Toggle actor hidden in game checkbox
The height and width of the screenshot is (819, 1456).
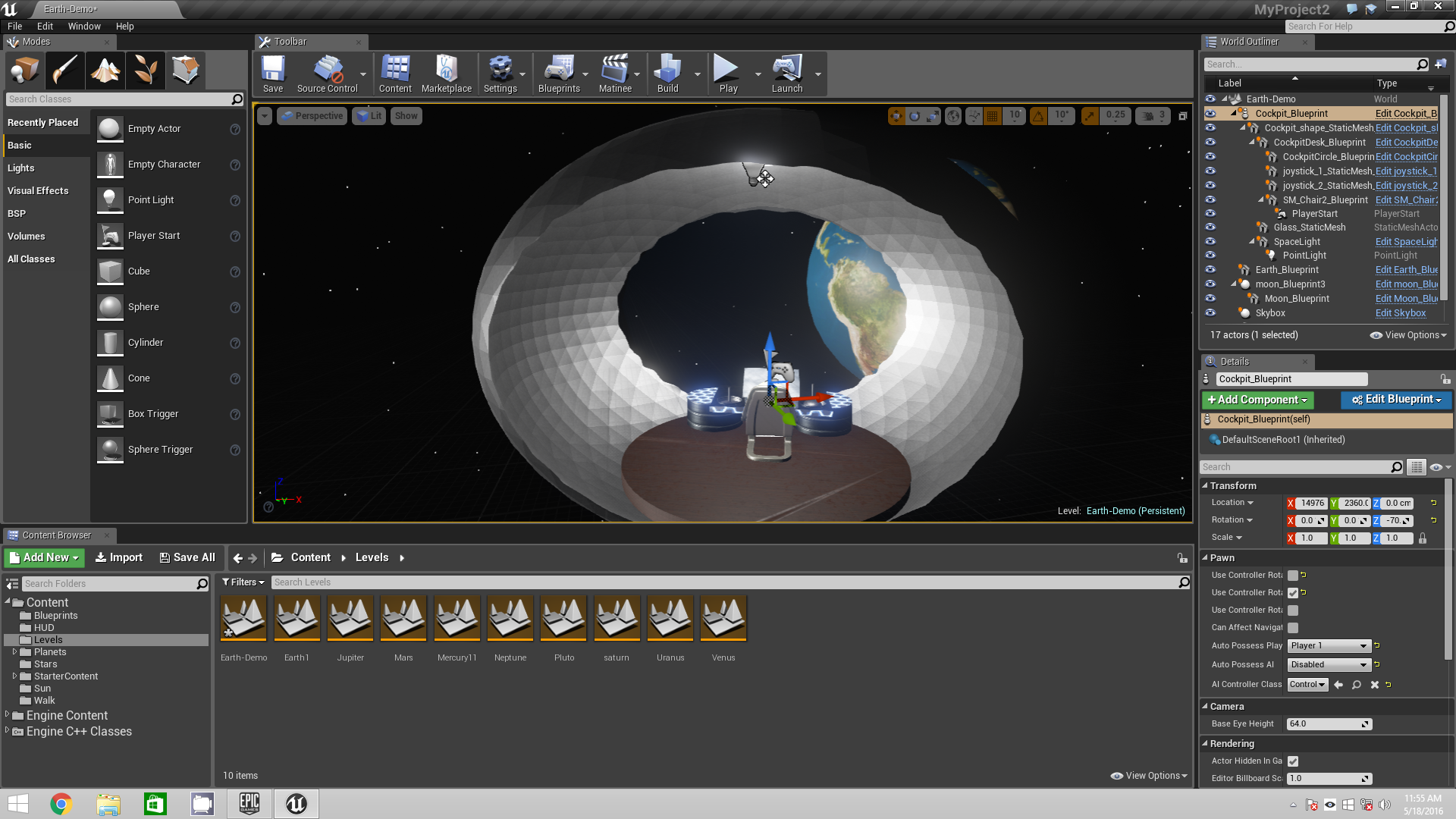1292,761
